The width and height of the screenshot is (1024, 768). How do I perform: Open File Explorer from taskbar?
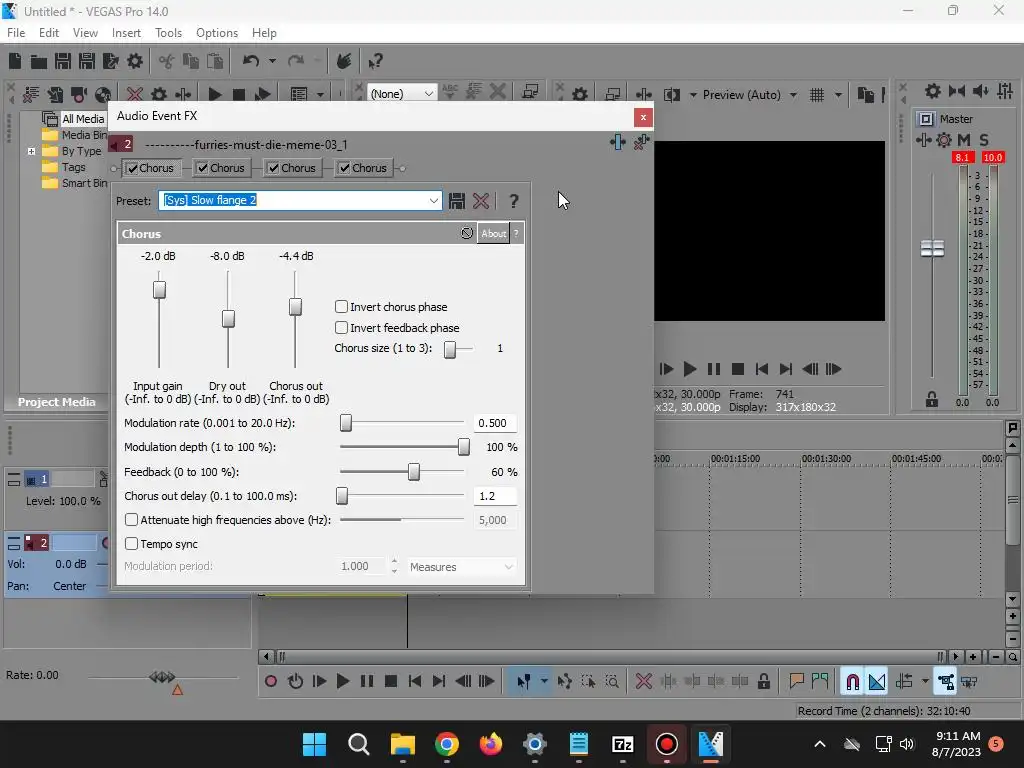[403, 744]
